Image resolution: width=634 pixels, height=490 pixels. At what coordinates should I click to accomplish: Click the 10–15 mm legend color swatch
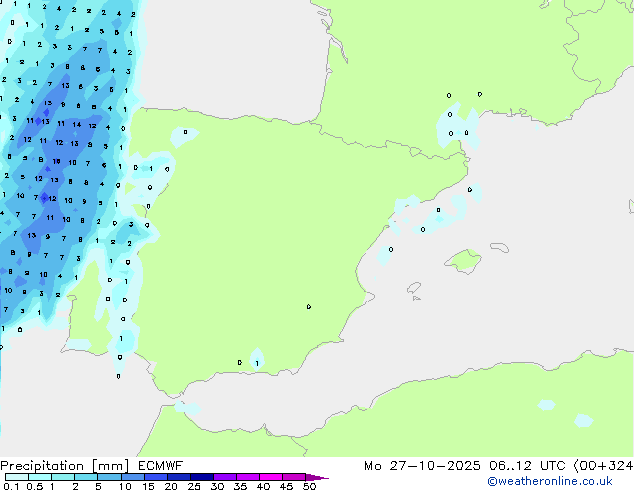point(132,477)
